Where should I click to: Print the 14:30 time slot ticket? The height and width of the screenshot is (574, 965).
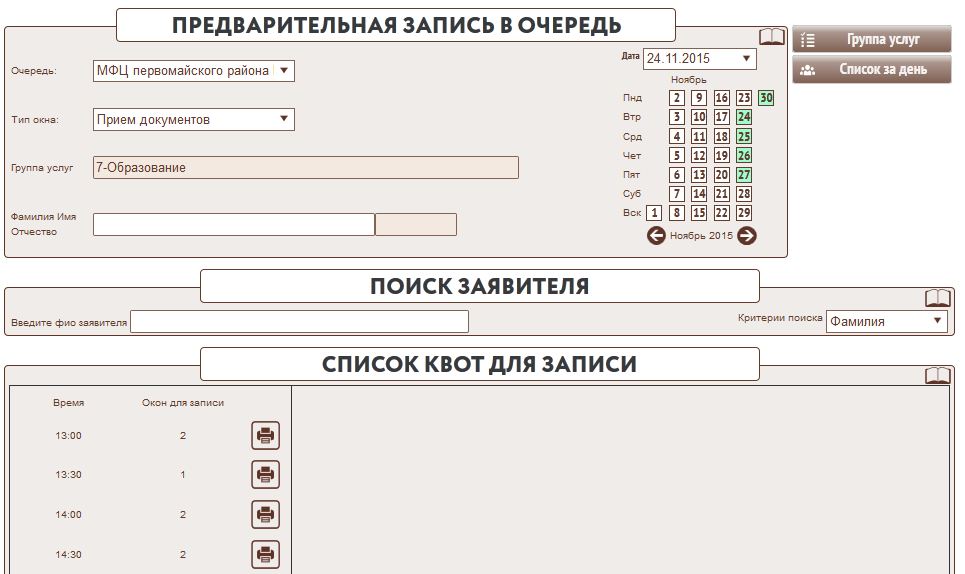coord(265,554)
